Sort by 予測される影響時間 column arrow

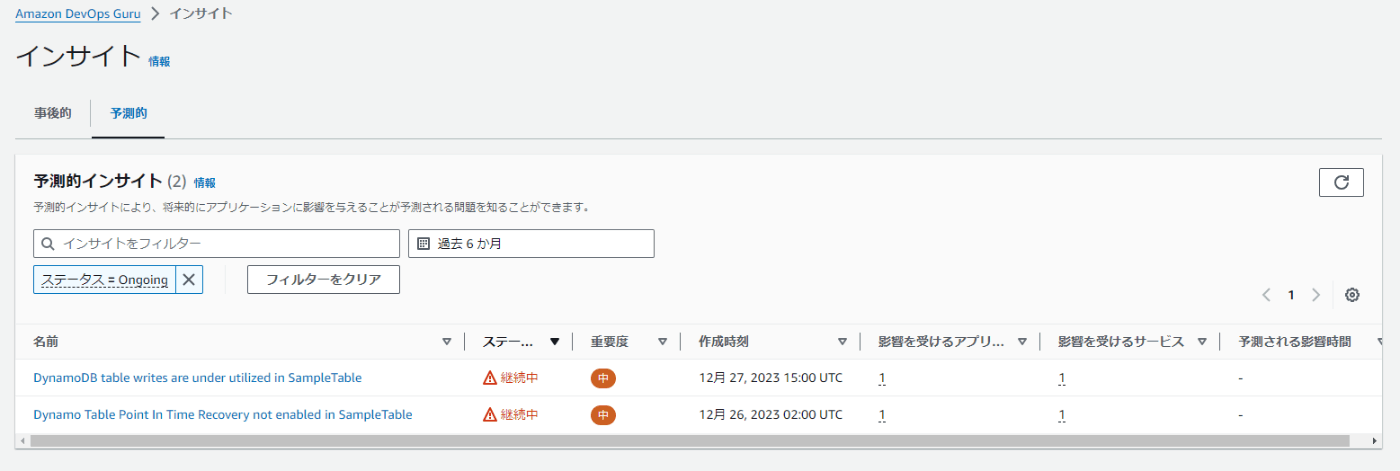click(1381, 342)
